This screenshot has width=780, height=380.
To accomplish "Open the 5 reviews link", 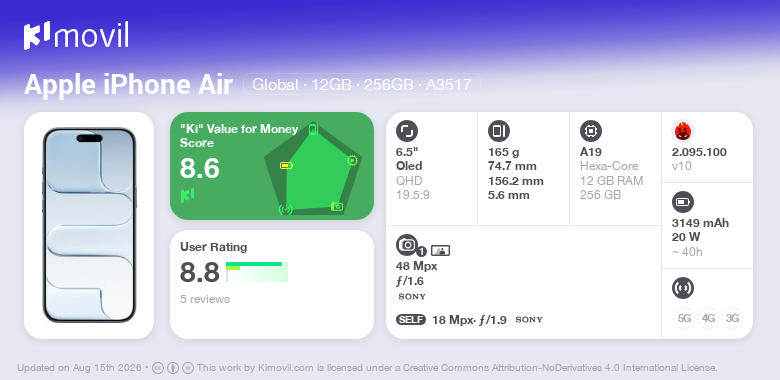I will pos(205,299).
